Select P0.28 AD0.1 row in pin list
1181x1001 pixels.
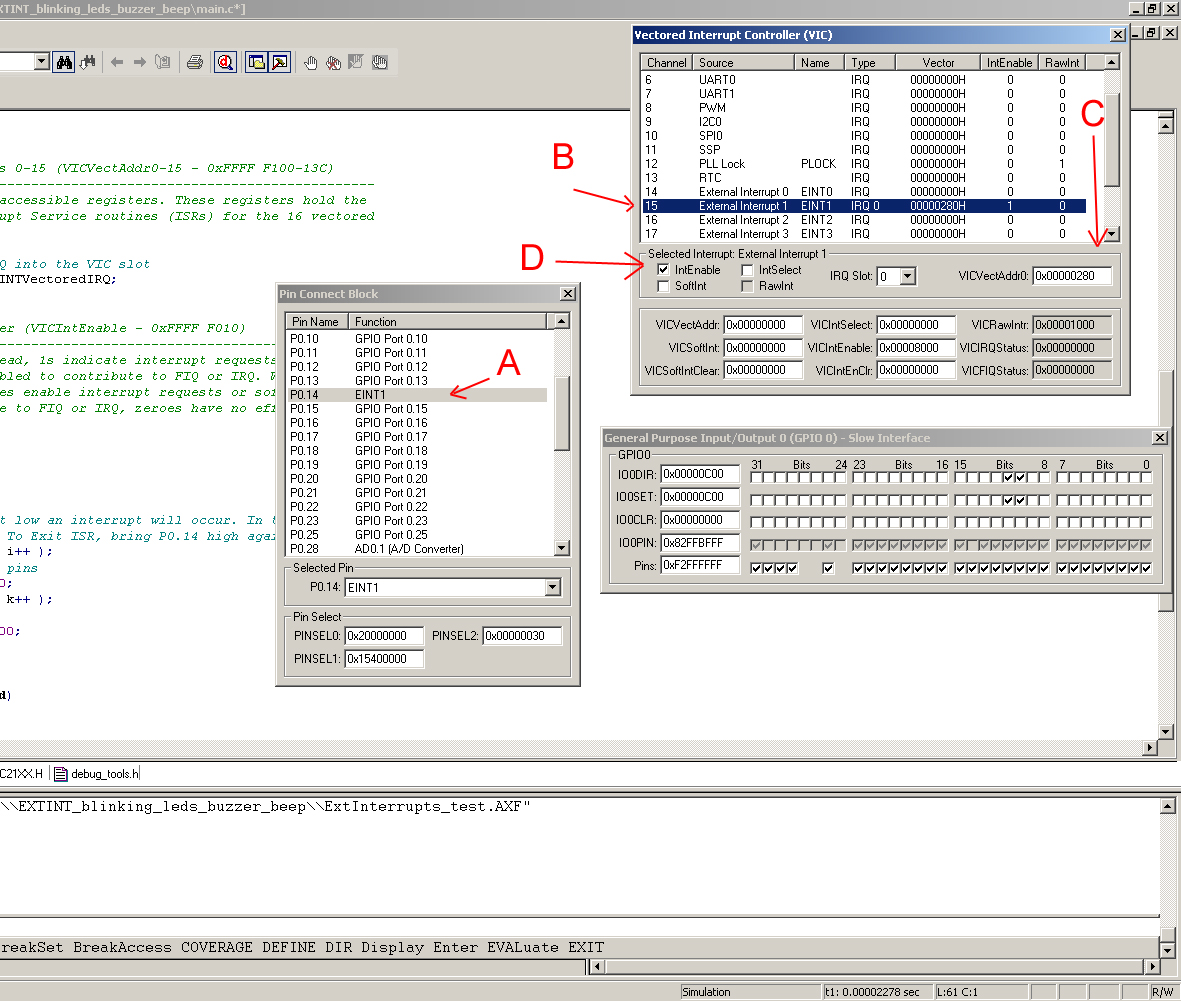[417, 549]
